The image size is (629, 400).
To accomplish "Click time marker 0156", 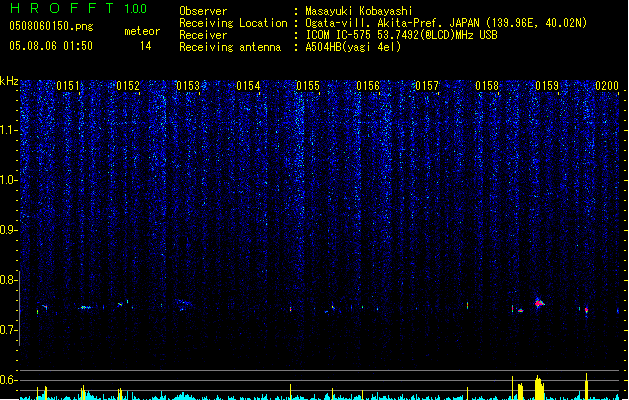I will [368, 86].
